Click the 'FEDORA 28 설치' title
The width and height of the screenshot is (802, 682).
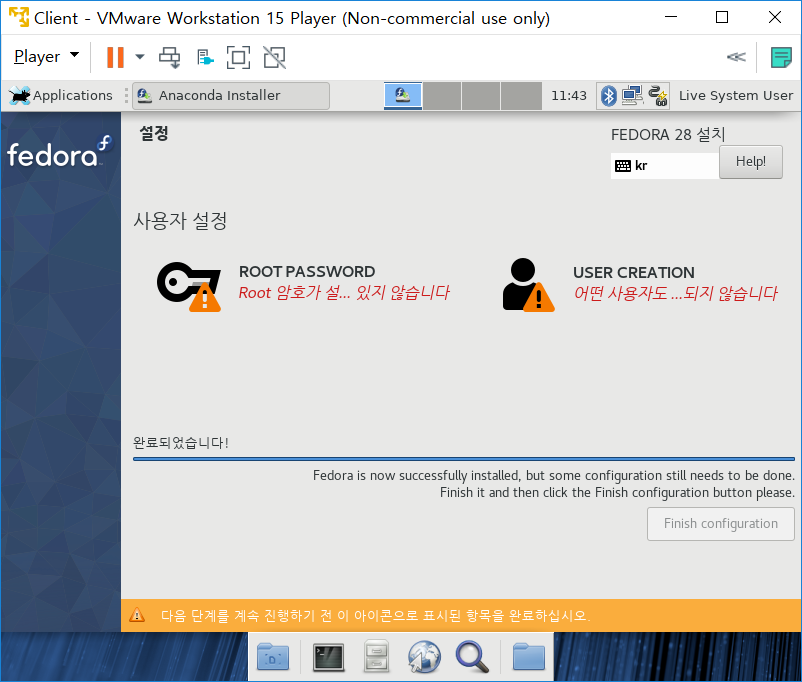pyautogui.click(x=668, y=135)
